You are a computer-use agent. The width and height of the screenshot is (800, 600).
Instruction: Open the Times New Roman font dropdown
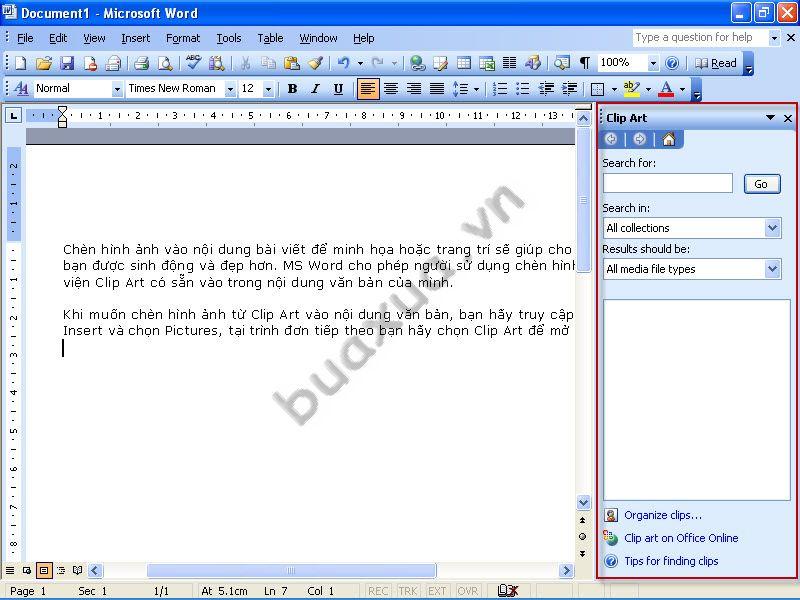231,89
